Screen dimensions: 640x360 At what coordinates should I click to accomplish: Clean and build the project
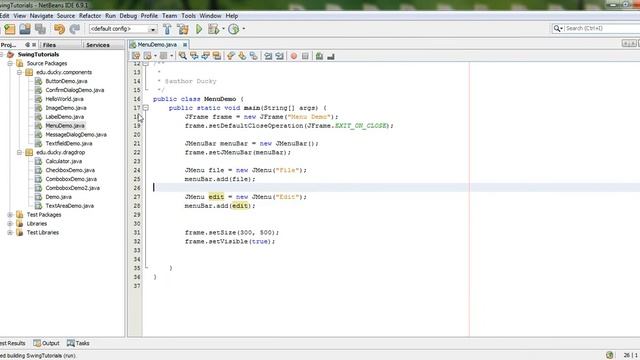click(x=183, y=29)
